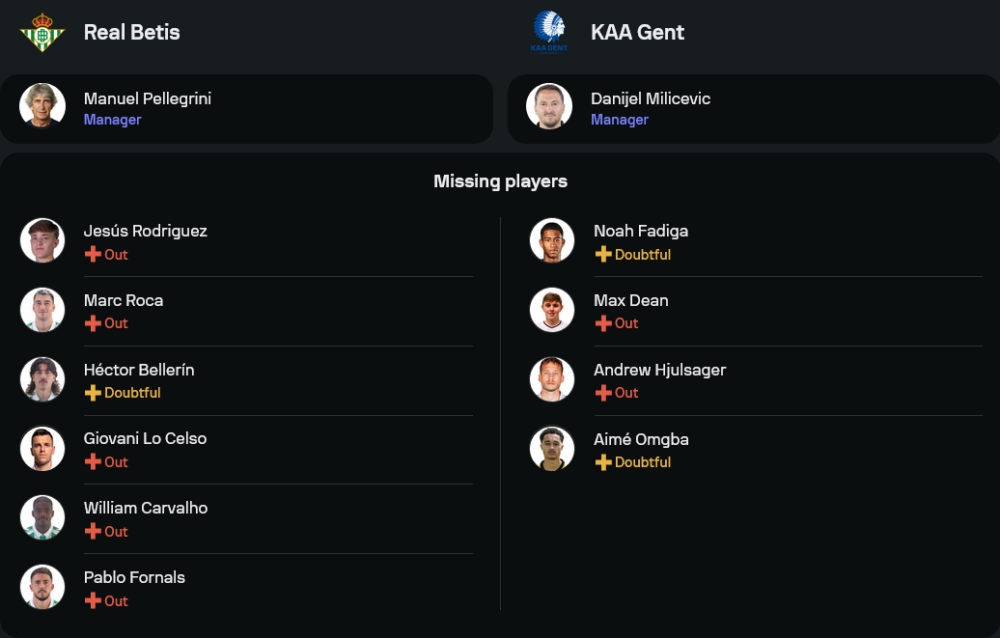Click the Real Betis club crest
Image resolution: width=1000 pixels, height=638 pixels.
tap(42, 32)
